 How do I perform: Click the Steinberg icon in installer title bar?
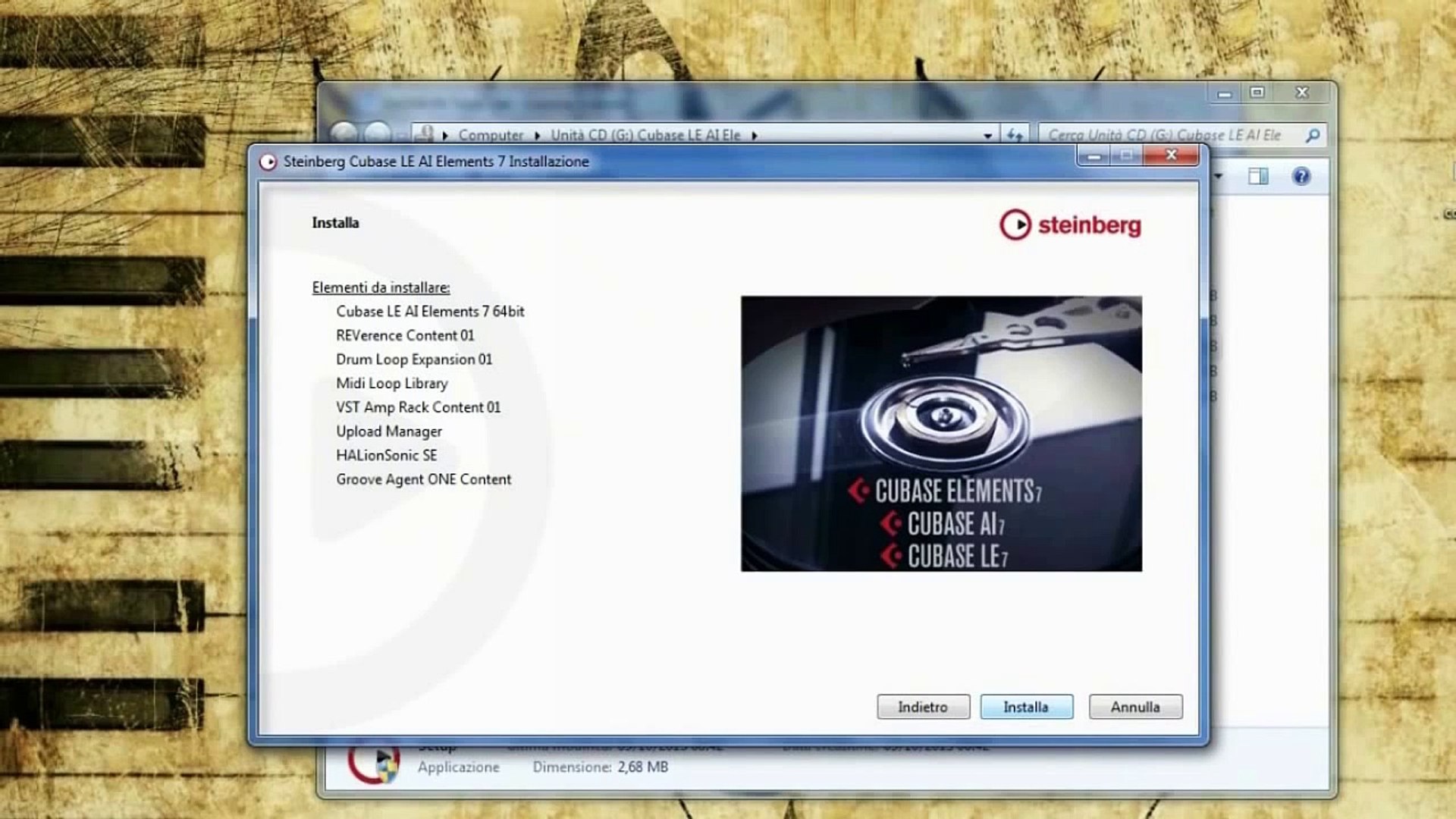pos(268,162)
